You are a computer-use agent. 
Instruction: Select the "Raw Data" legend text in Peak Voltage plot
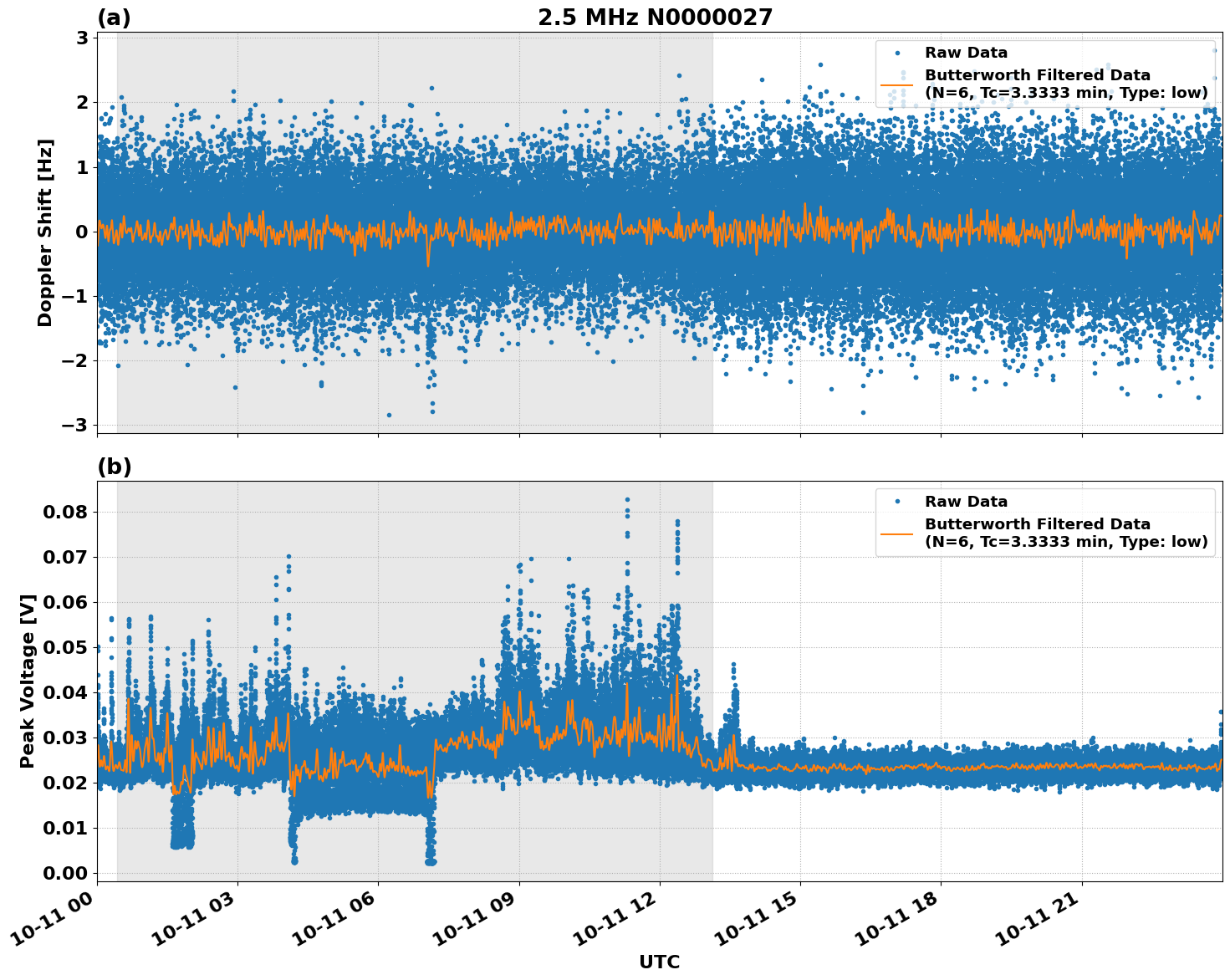(966, 502)
